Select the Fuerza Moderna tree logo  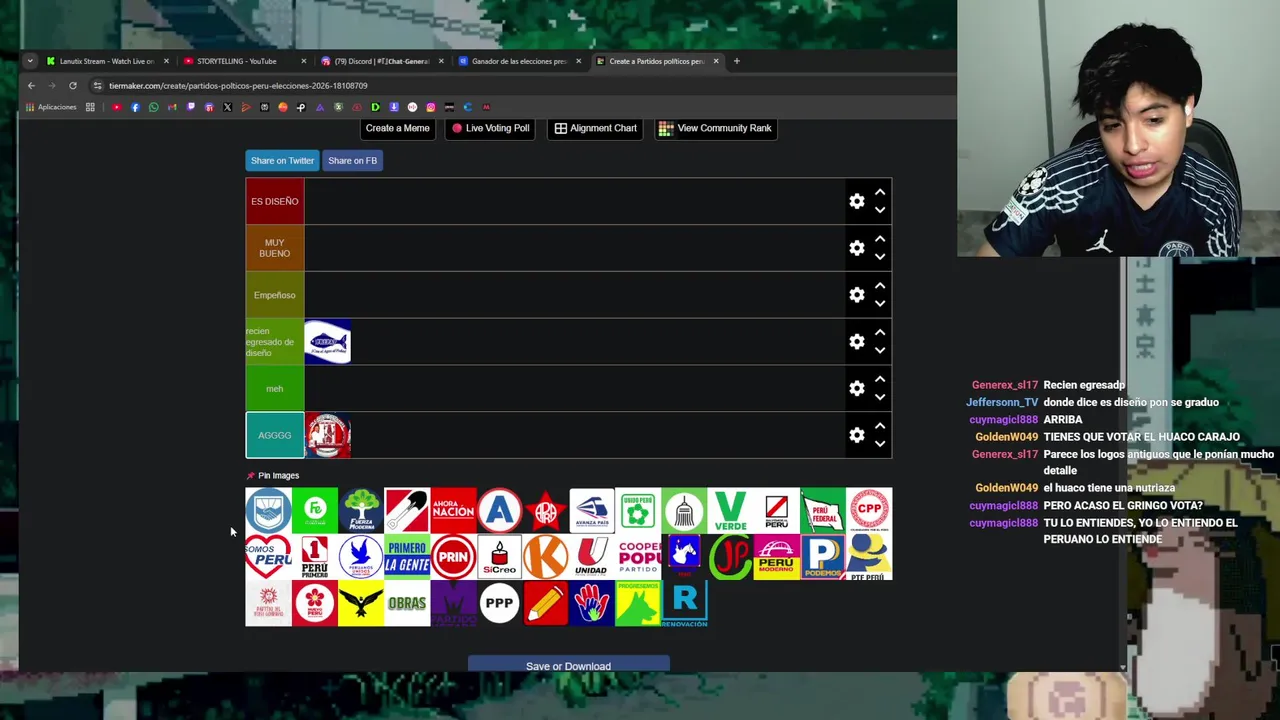[x=361, y=510]
